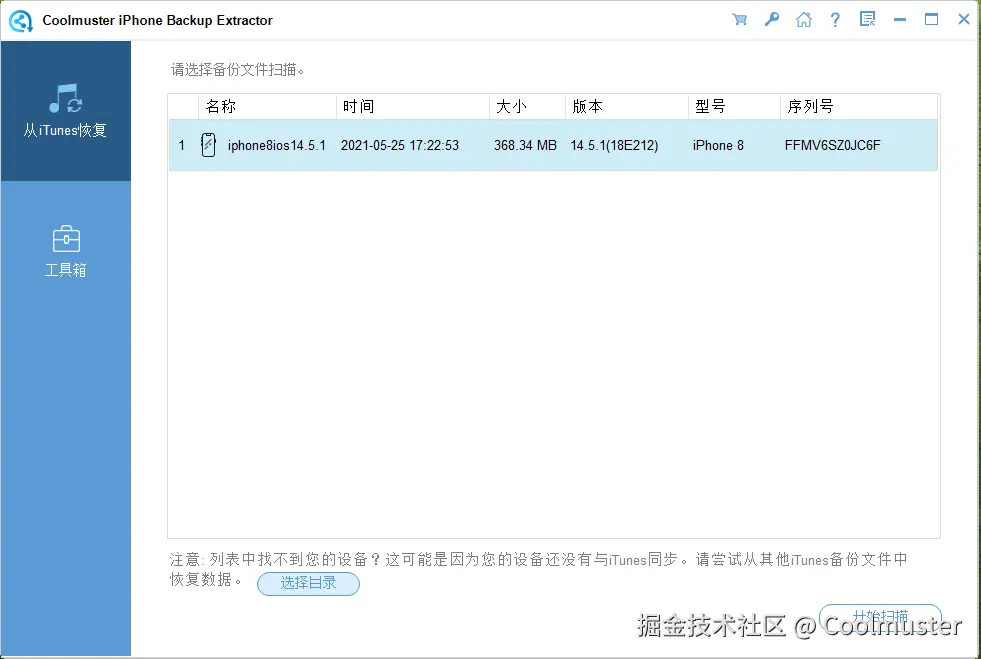This screenshot has height=659, width=981.
Task: Click the Coolmuster logo in the top-left corner
Action: 20,20
